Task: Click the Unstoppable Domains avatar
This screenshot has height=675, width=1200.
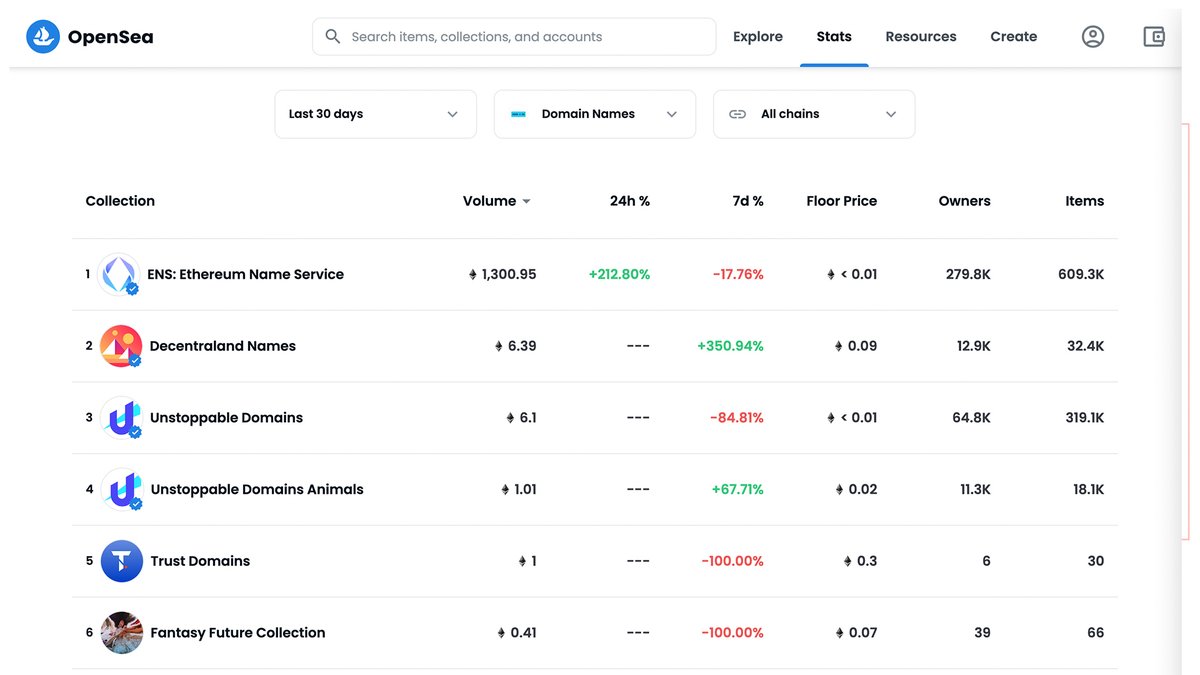Action: point(120,417)
